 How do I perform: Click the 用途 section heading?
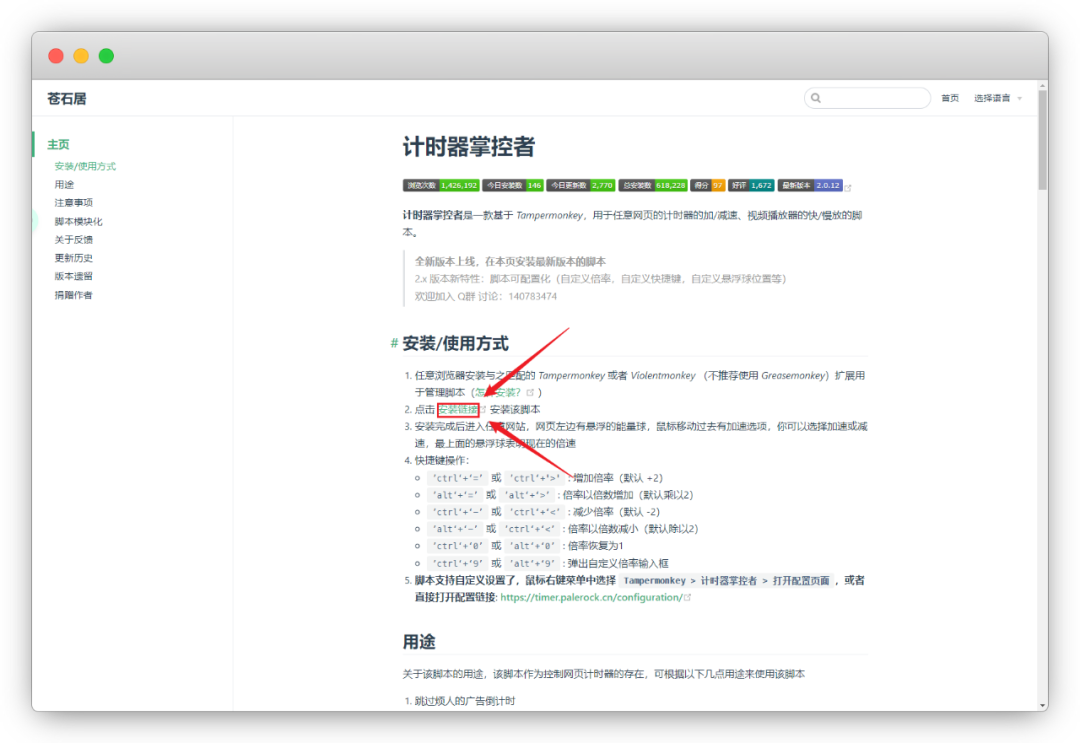point(419,642)
